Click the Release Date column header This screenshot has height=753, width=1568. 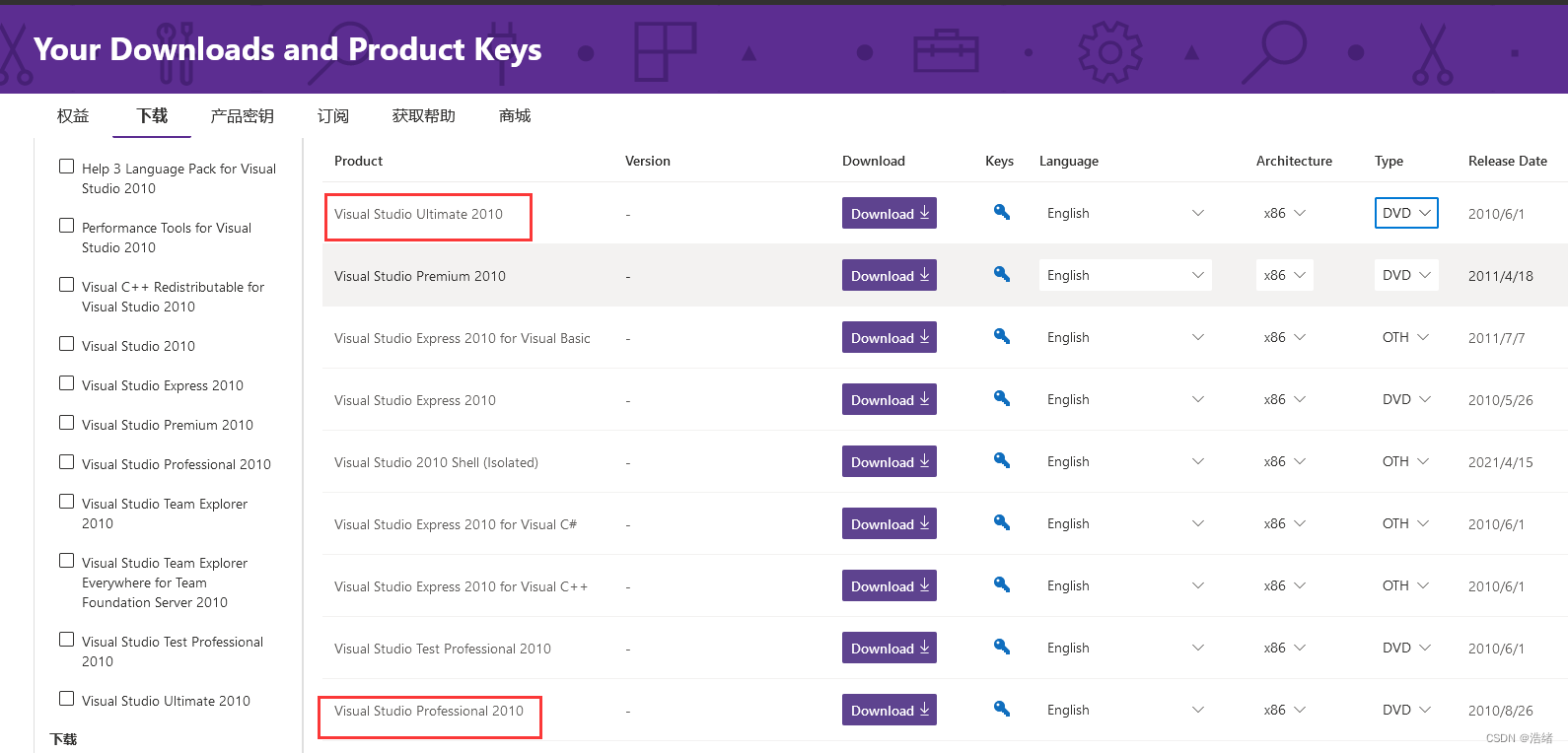(x=1507, y=161)
